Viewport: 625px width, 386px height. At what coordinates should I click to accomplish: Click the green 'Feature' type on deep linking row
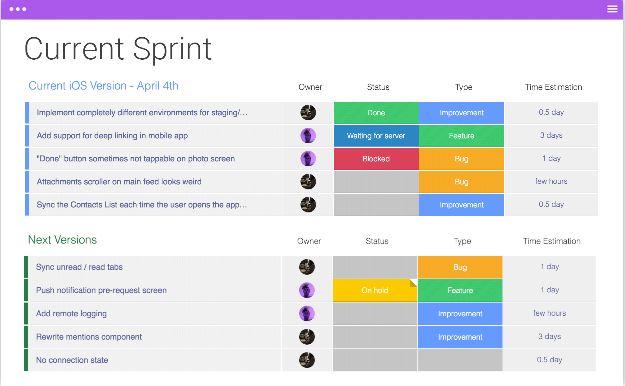461,136
